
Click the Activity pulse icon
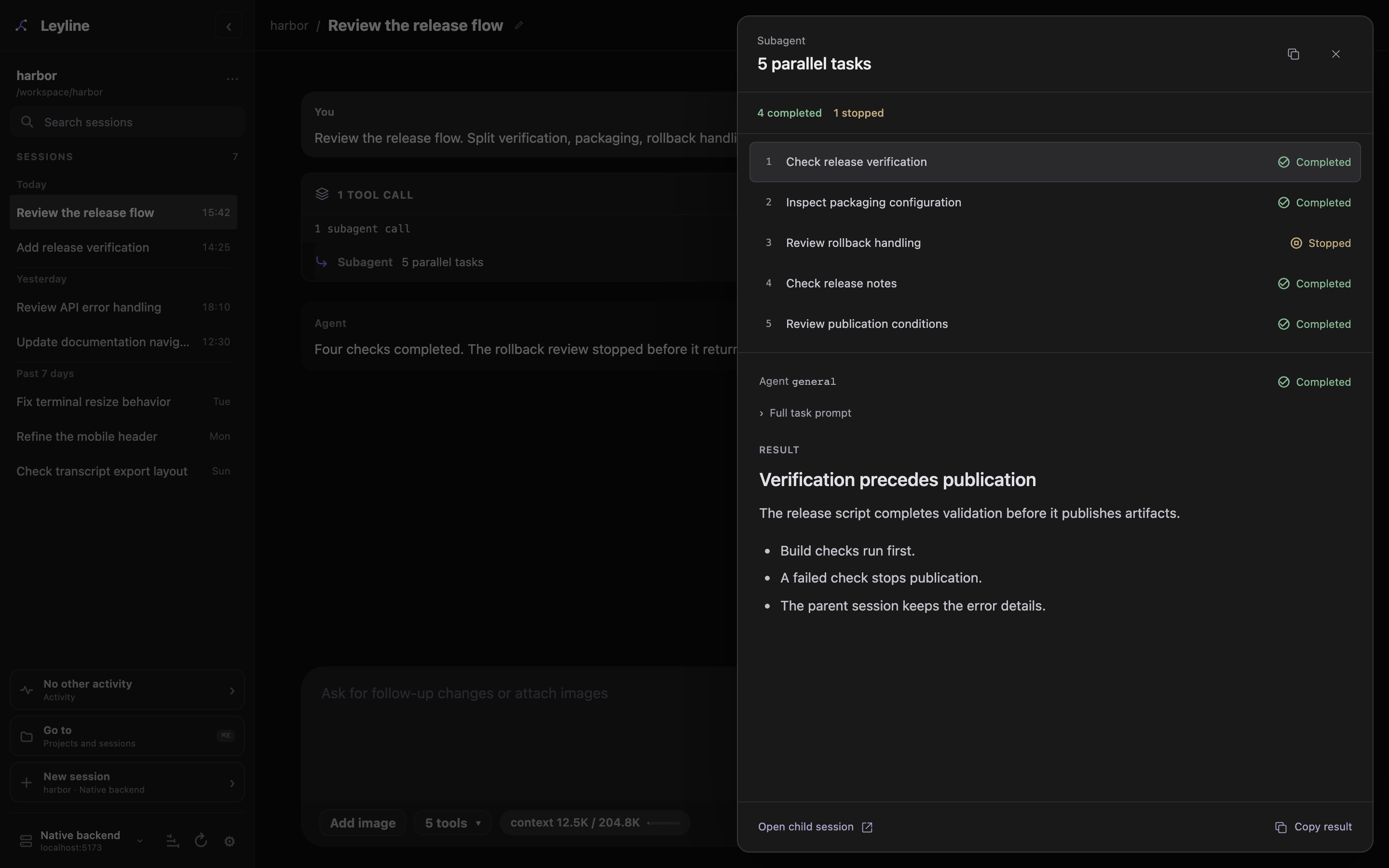(x=27, y=690)
